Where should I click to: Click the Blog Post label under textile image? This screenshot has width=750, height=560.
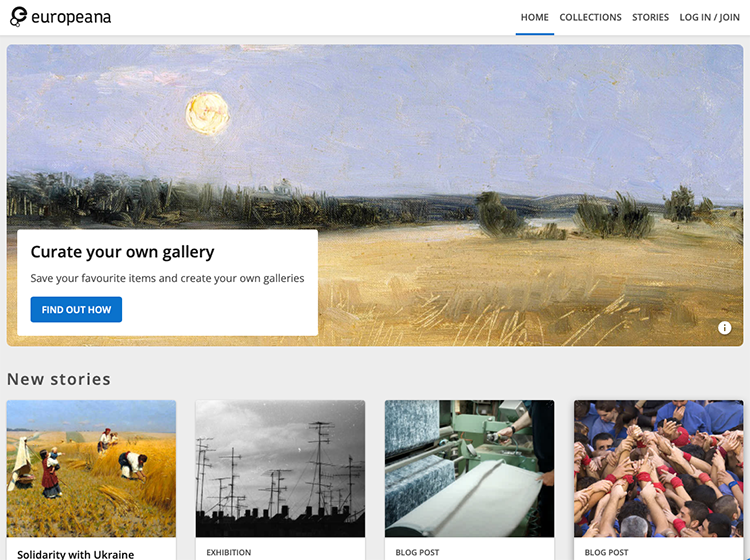click(417, 552)
